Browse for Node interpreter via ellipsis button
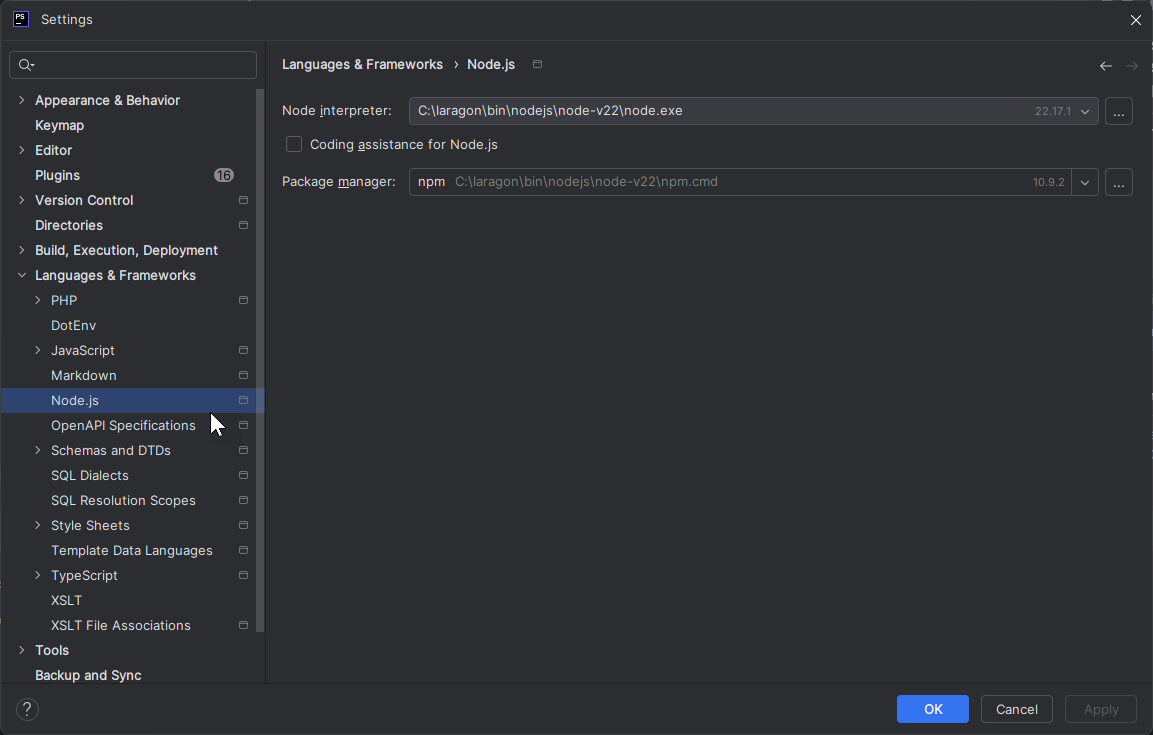The height and width of the screenshot is (735, 1153). (x=1118, y=112)
